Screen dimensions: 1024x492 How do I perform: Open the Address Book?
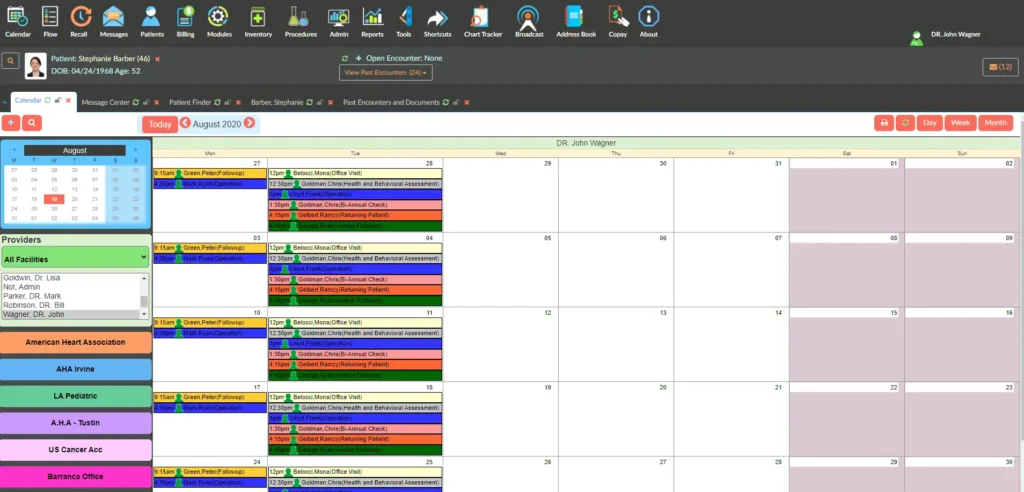click(574, 20)
